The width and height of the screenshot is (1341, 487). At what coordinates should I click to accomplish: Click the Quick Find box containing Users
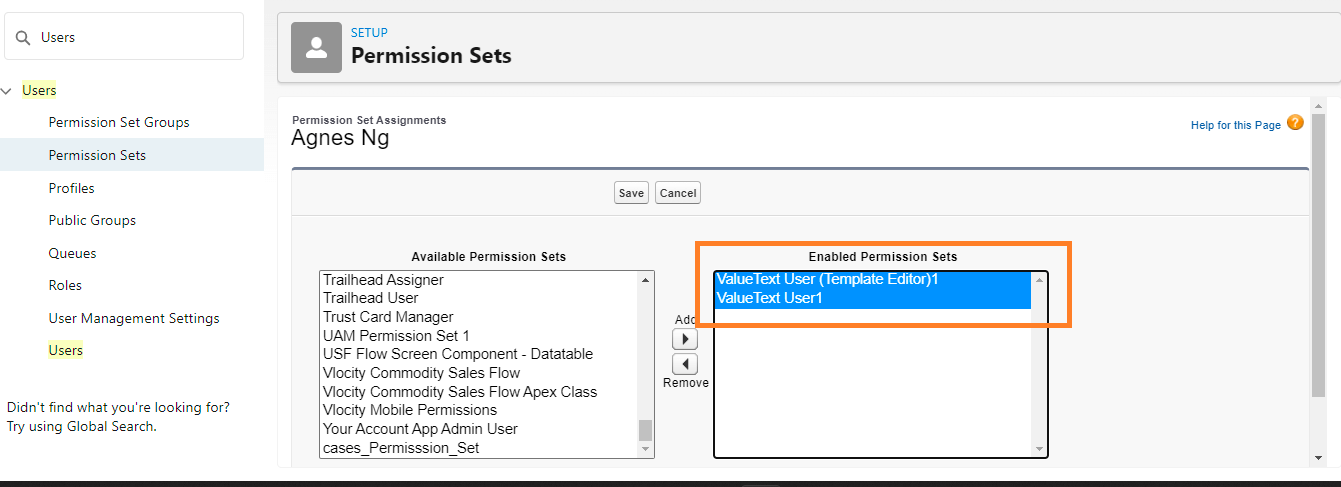pyautogui.click(x=124, y=36)
